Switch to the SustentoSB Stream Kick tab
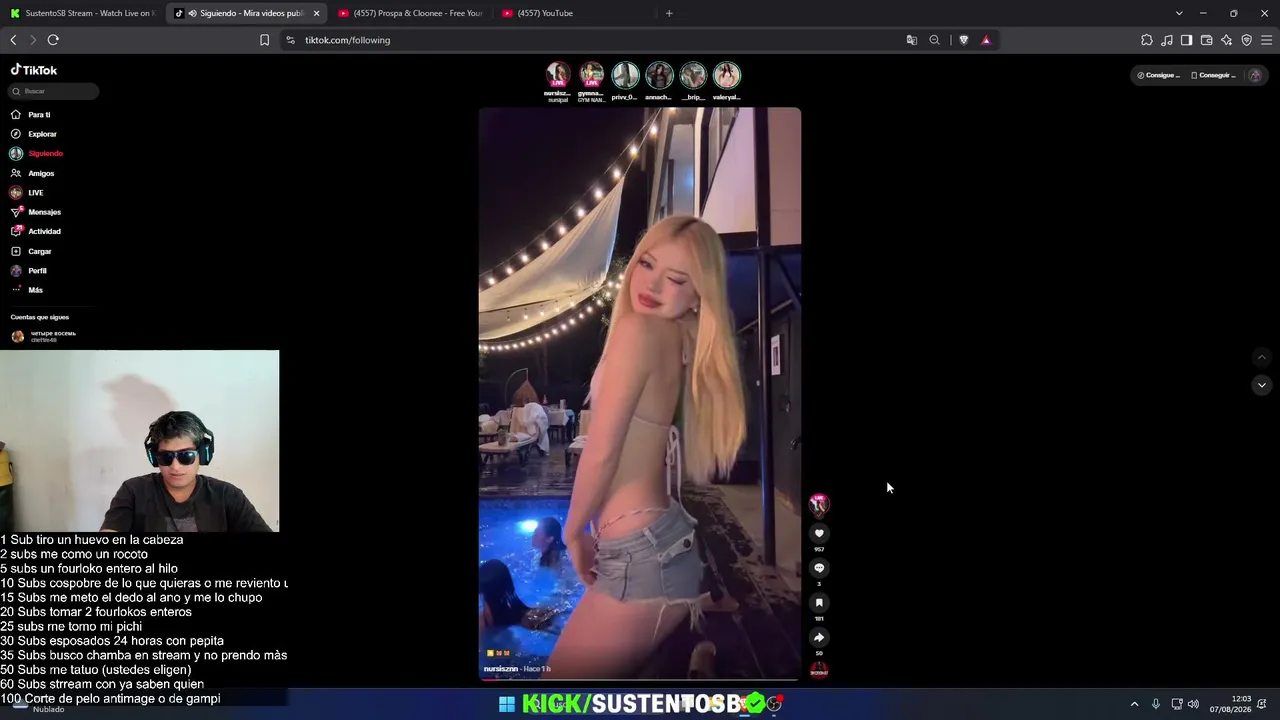This screenshot has height=720, width=1280. [x=82, y=13]
